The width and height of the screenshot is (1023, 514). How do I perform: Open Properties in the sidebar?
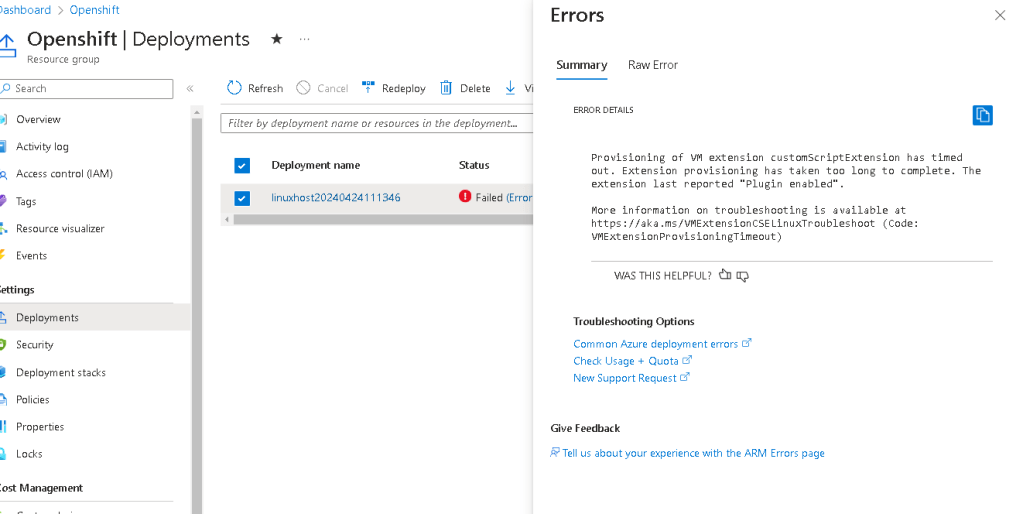pyautogui.click(x=40, y=427)
